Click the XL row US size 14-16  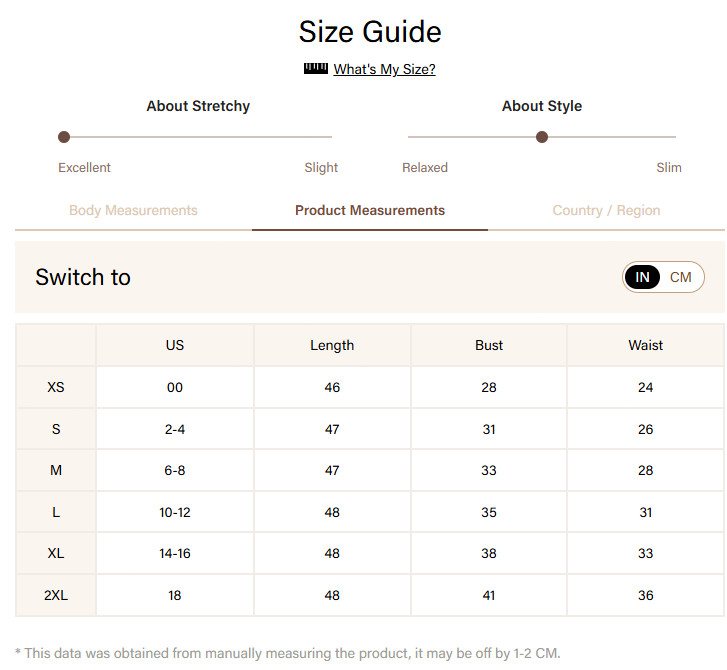click(175, 553)
